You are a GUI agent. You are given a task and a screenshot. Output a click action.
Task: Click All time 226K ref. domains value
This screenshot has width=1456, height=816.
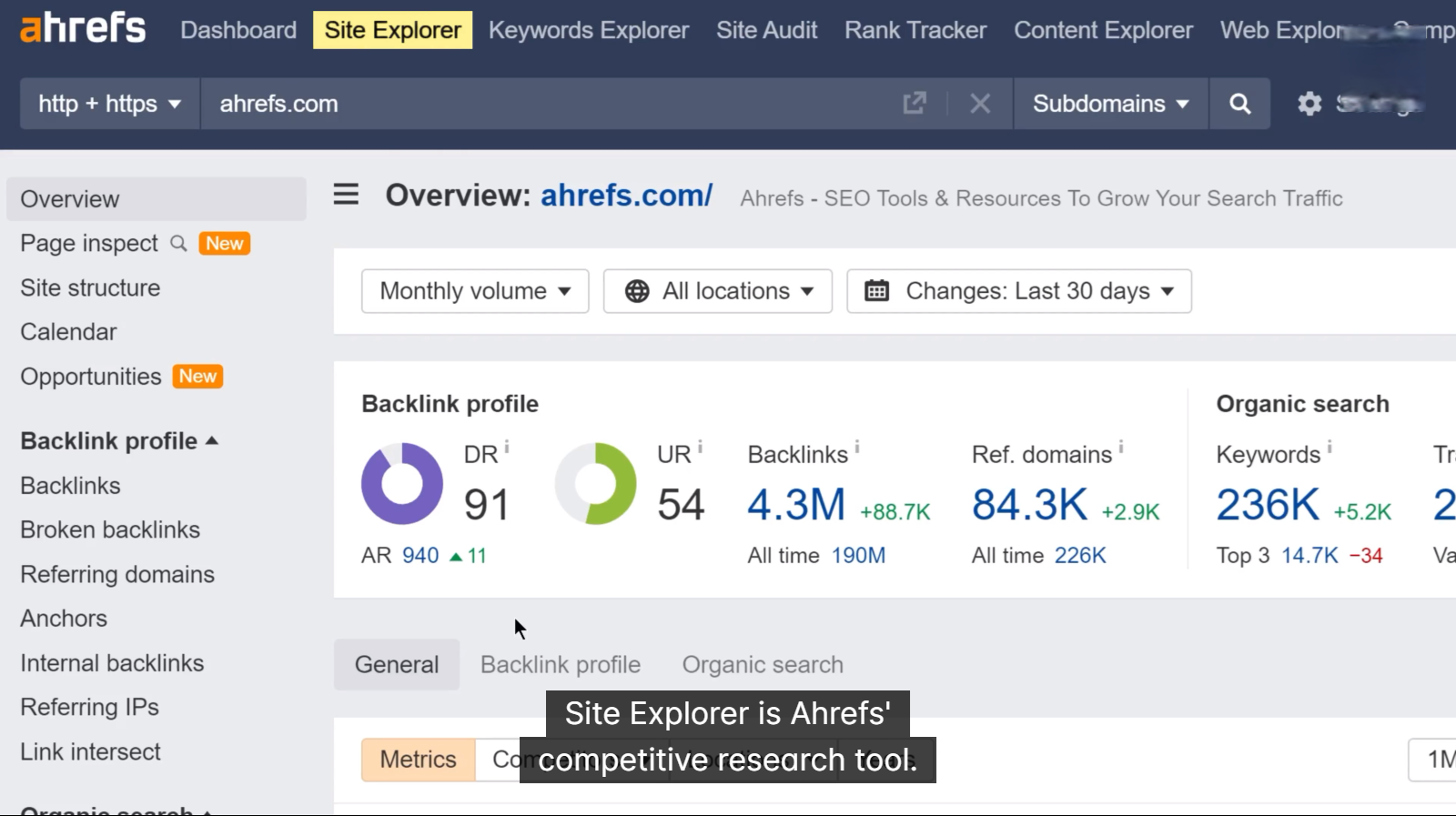tap(1080, 556)
